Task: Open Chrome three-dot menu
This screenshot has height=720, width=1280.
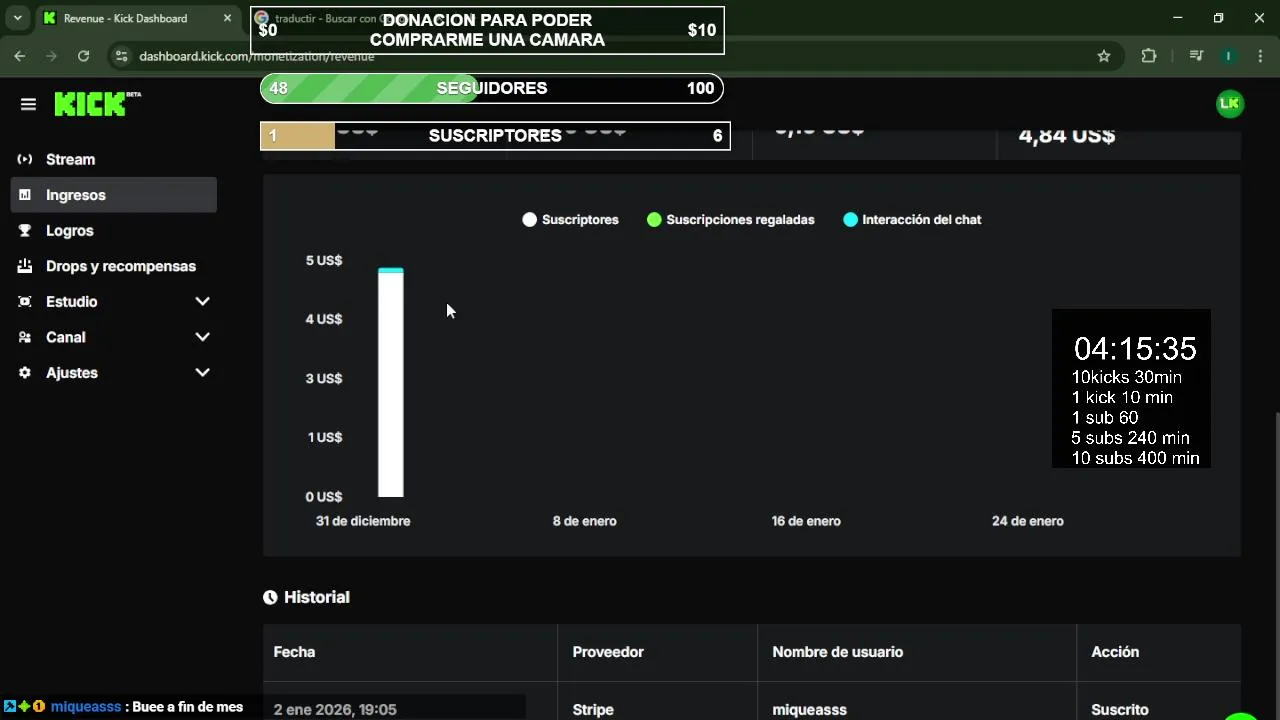Action: [1259, 56]
